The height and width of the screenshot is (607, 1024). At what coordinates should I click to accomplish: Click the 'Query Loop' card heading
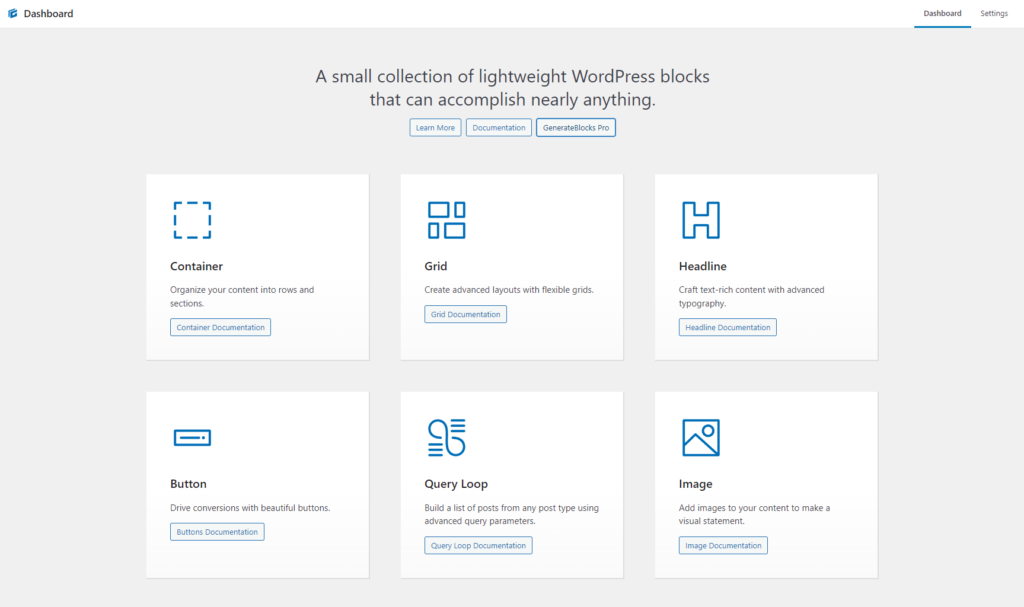456,484
